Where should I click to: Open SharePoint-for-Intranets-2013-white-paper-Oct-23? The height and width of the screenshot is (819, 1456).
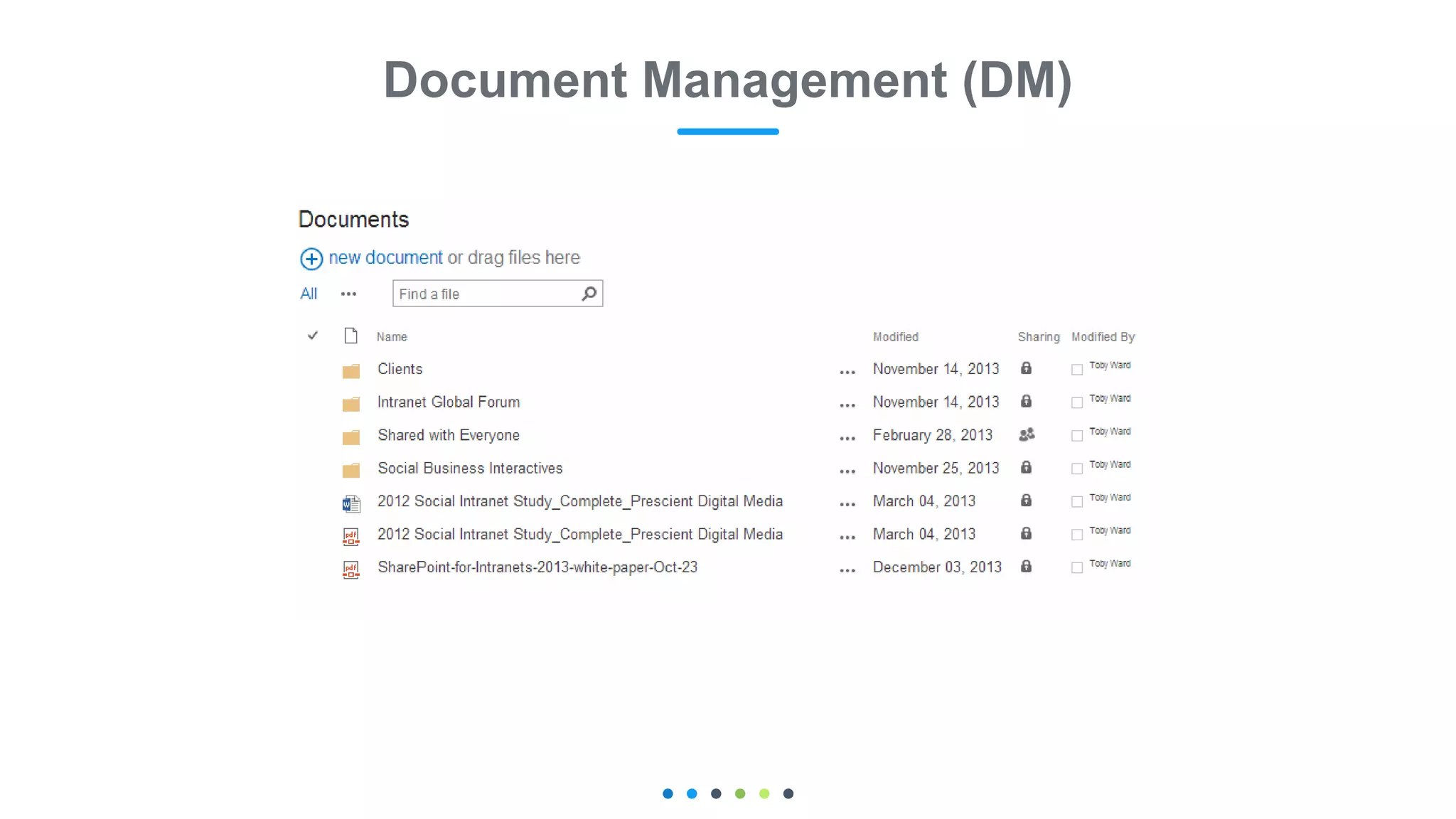coord(537,567)
